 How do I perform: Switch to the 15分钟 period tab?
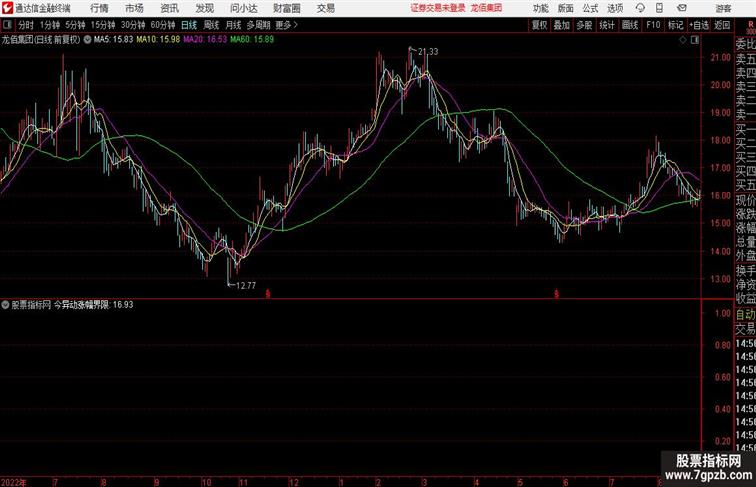pos(103,25)
